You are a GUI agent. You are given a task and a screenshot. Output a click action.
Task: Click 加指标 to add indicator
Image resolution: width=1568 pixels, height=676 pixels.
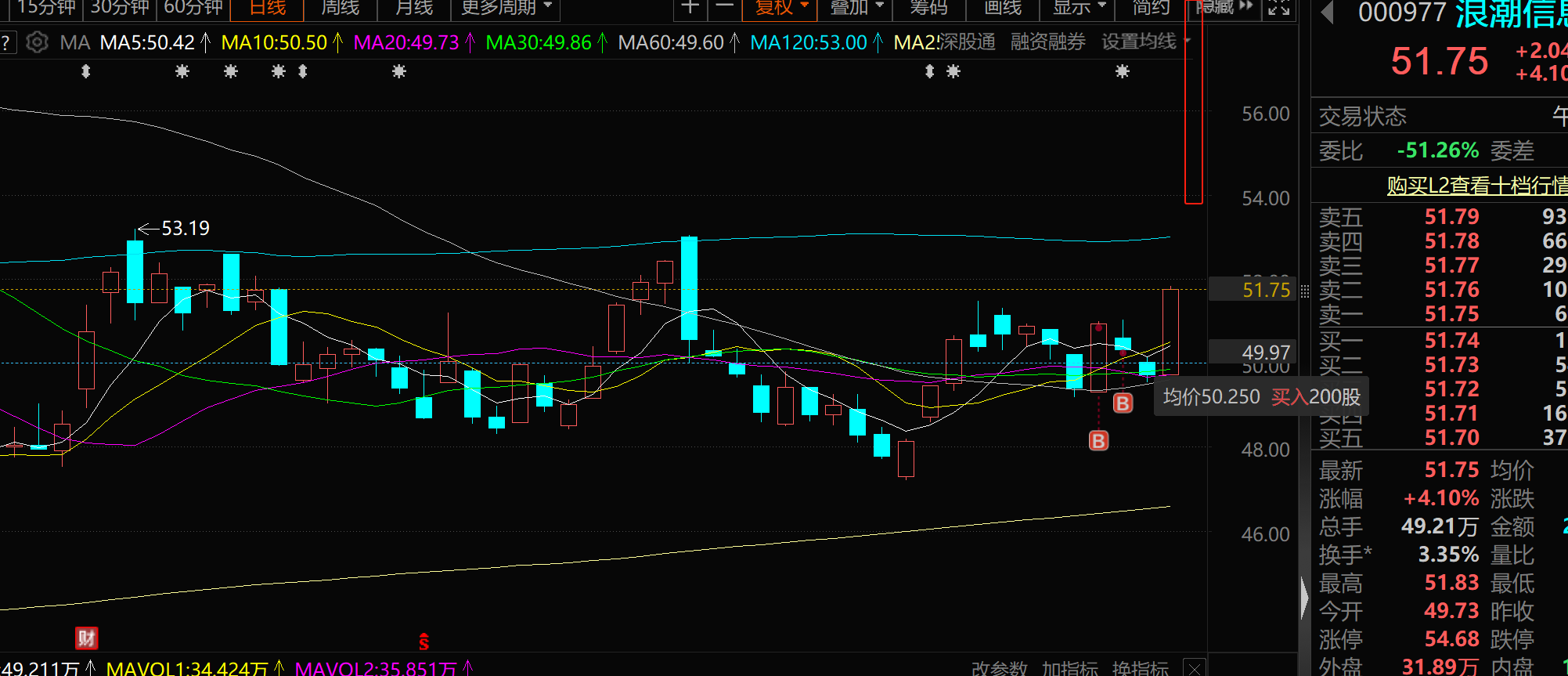click(1070, 668)
